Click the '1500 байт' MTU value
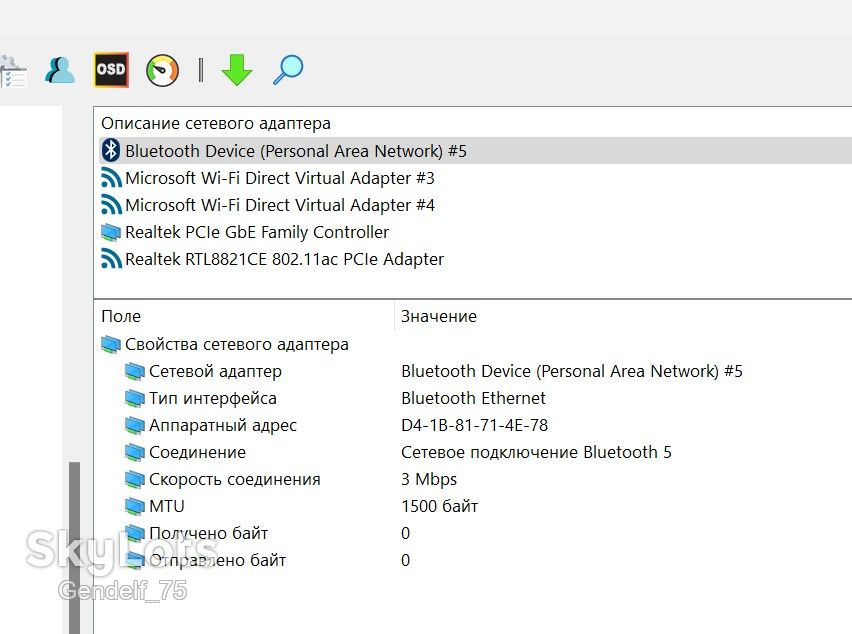The image size is (852, 634). pos(440,506)
